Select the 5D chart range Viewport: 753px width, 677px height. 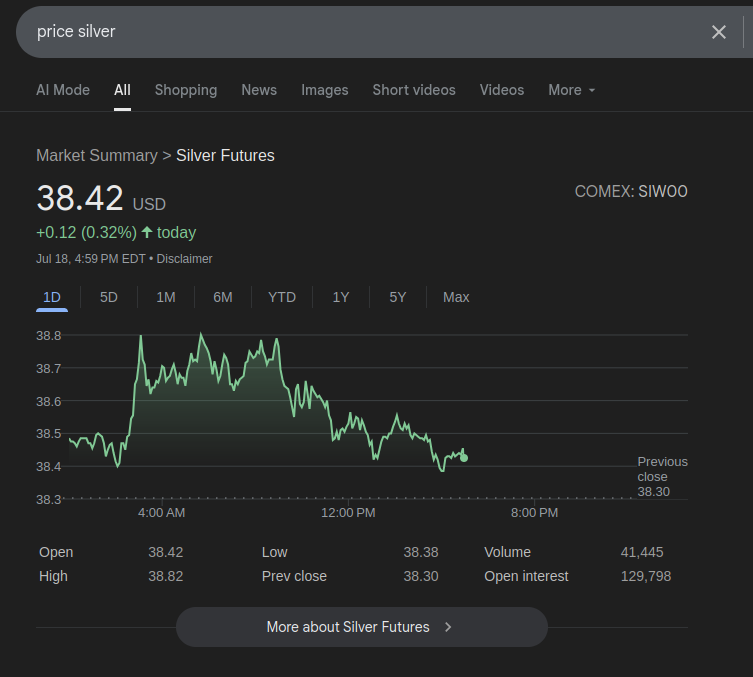[109, 297]
